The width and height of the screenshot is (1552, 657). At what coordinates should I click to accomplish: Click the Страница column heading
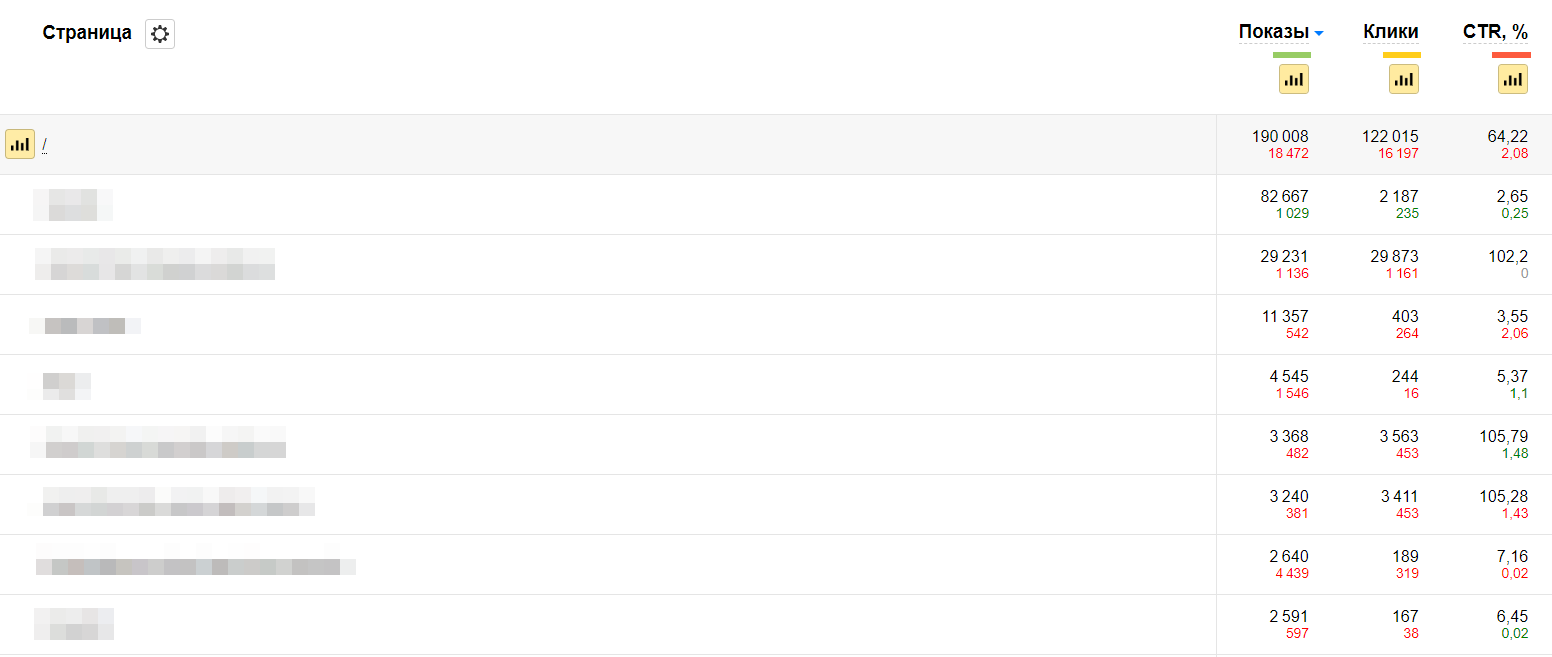tap(87, 33)
